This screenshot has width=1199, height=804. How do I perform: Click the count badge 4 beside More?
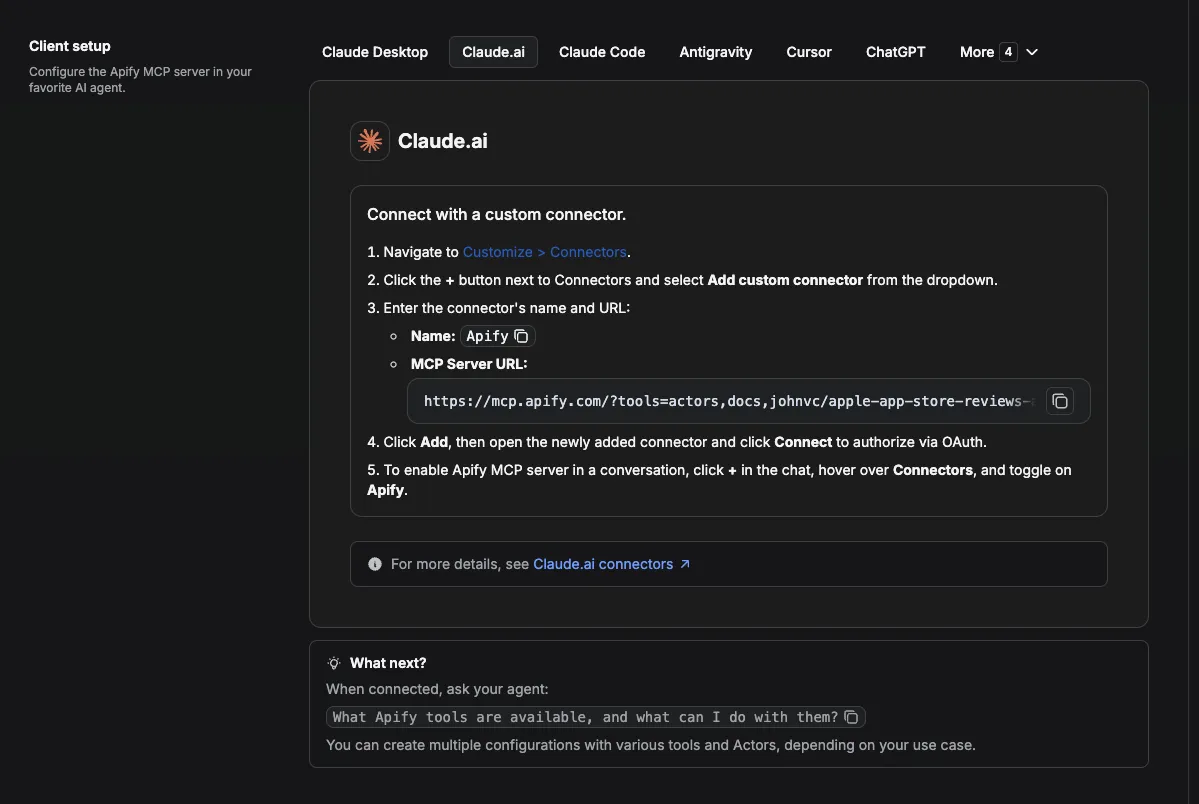pyautogui.click(x=1008, y=52)
